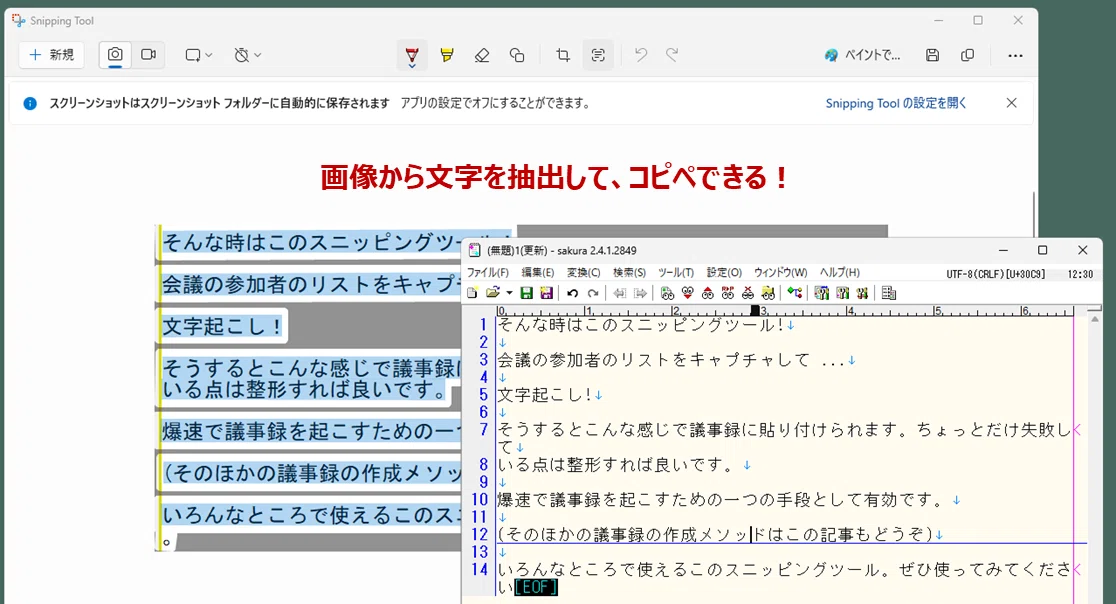Click the 12:30 clock in the sakura toolbar row
The width and height of the screenshot is (1116, 604).
click(x=1080, y=274)
